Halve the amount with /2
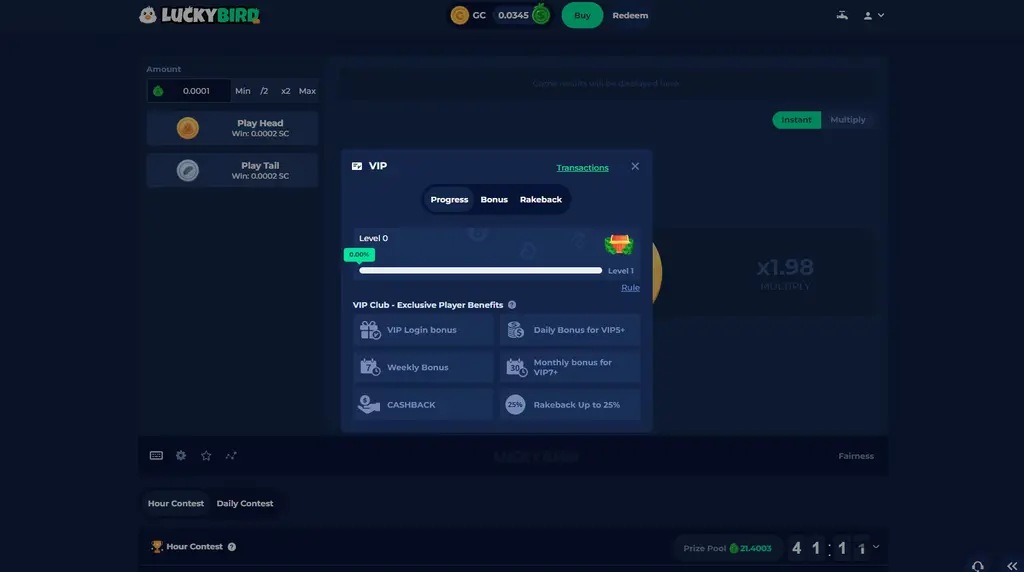Image resolution: width=1024 pixels, height=572 pixels. (264, 91)
